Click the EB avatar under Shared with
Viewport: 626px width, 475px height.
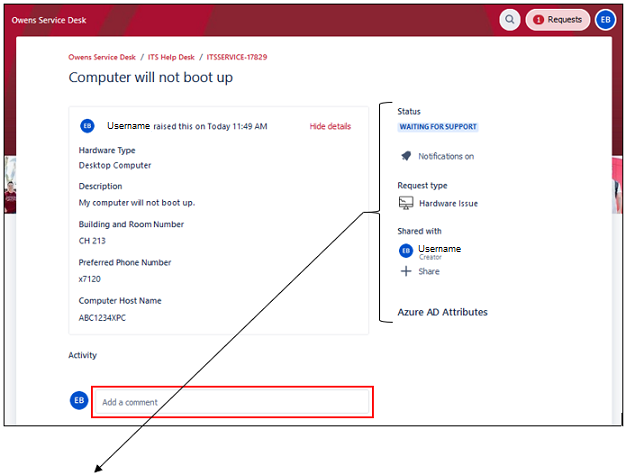click(406, 251)
